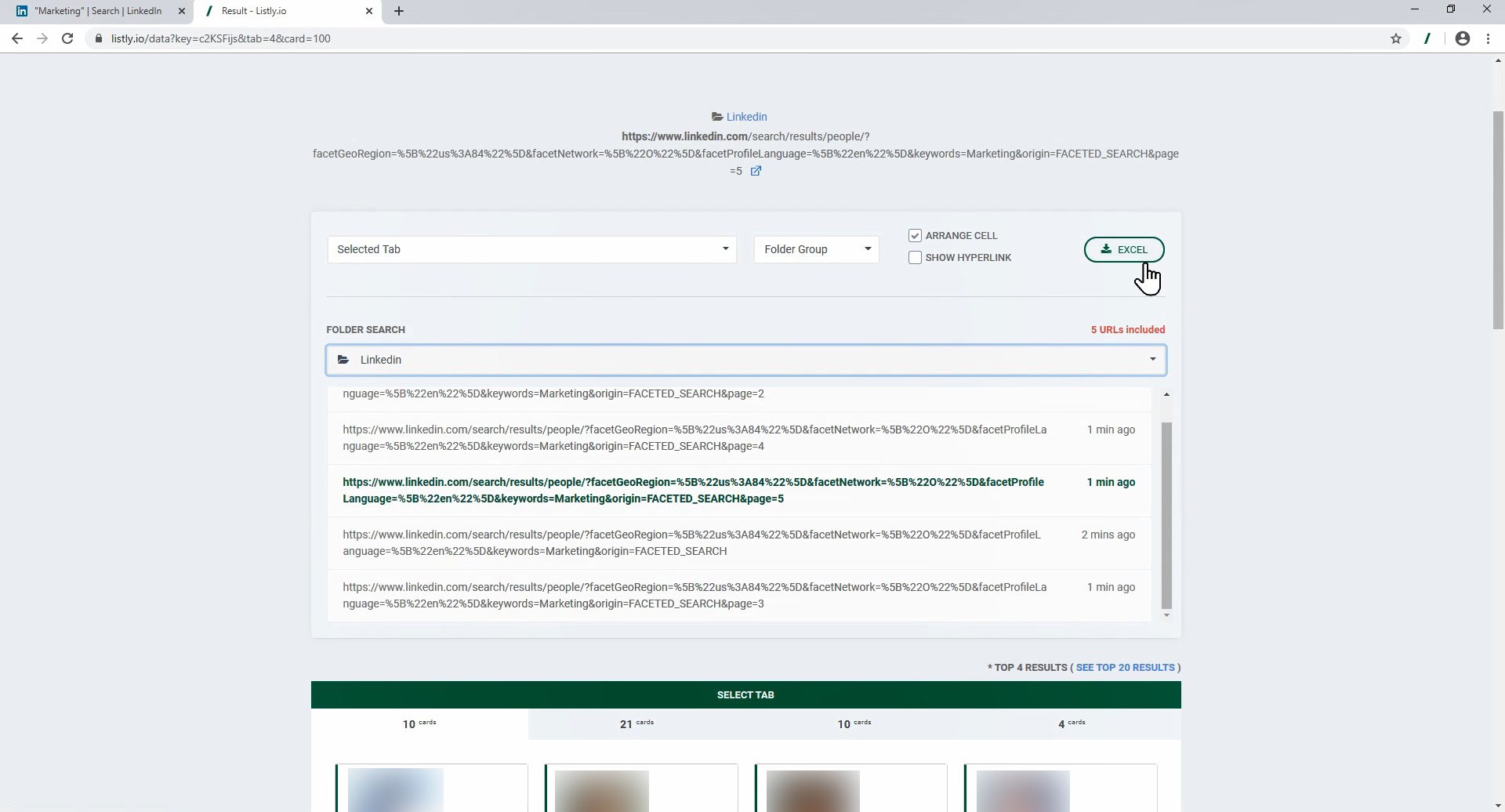
Task: Open a new browser tab with plus icon
Action: 399,11
